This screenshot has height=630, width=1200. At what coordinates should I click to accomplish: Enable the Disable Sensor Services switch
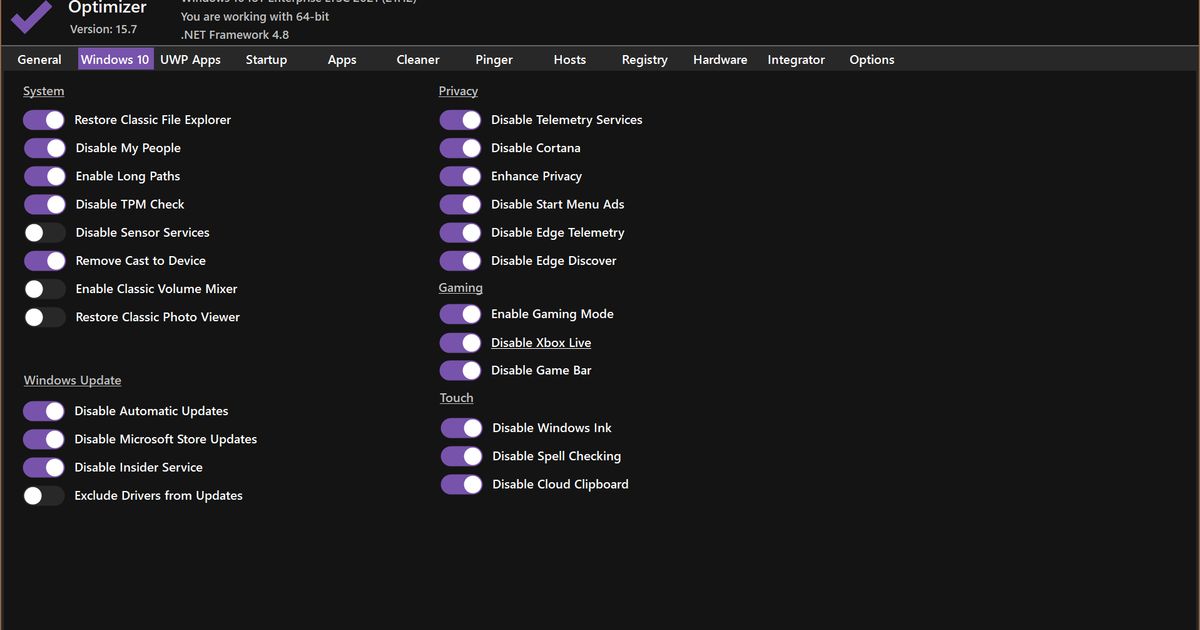pos(45,233)
